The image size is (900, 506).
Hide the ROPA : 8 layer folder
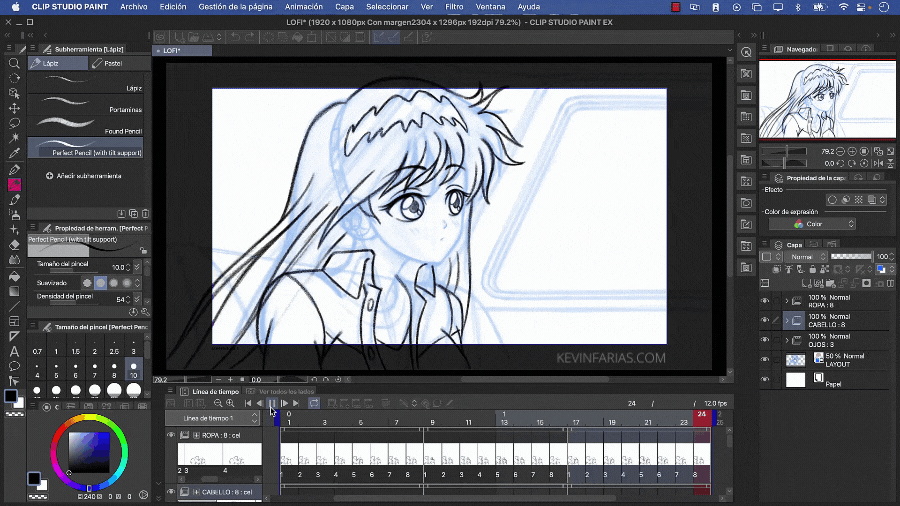pos(765,301)
